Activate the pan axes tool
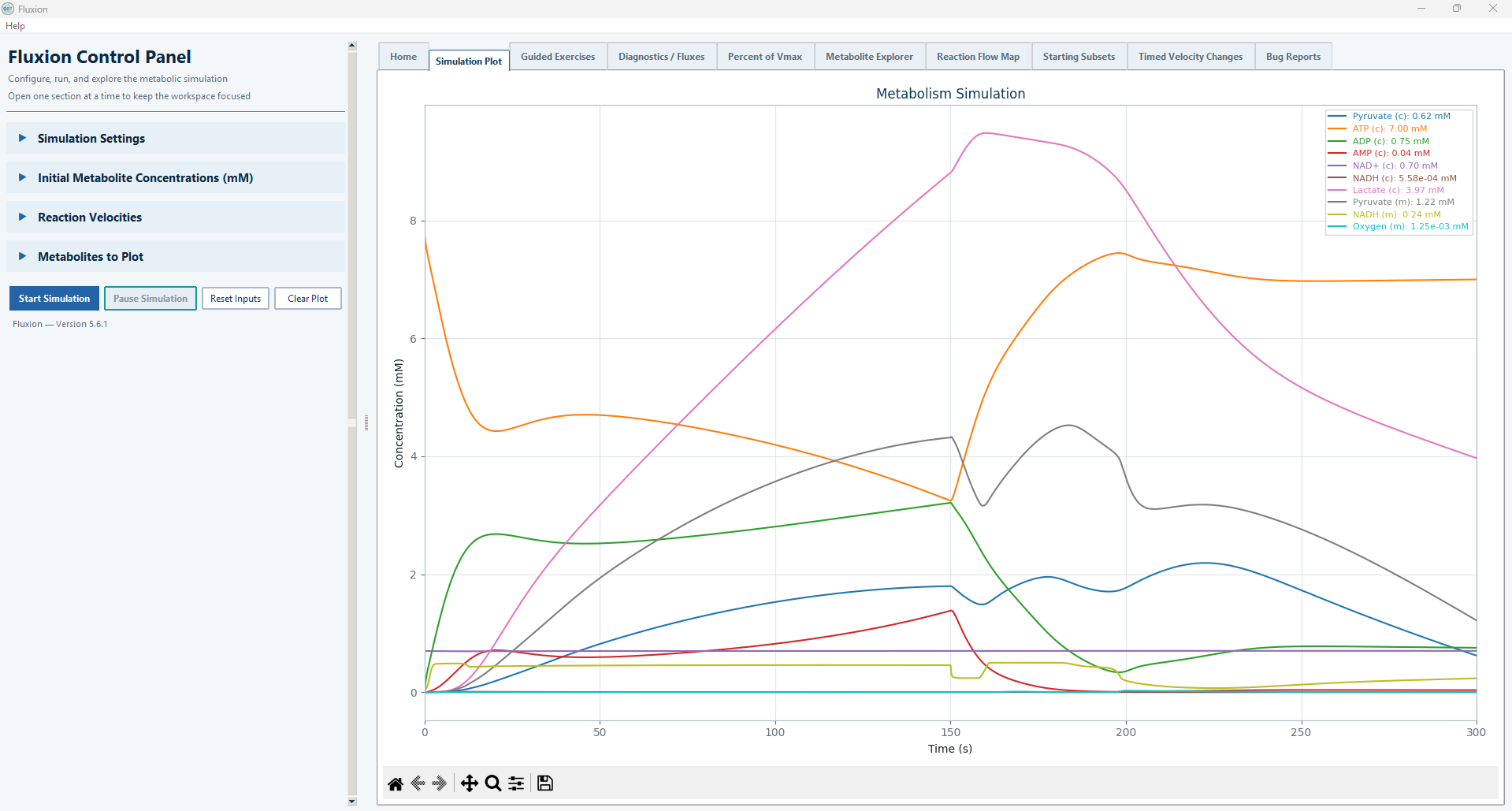 point(470,783)
